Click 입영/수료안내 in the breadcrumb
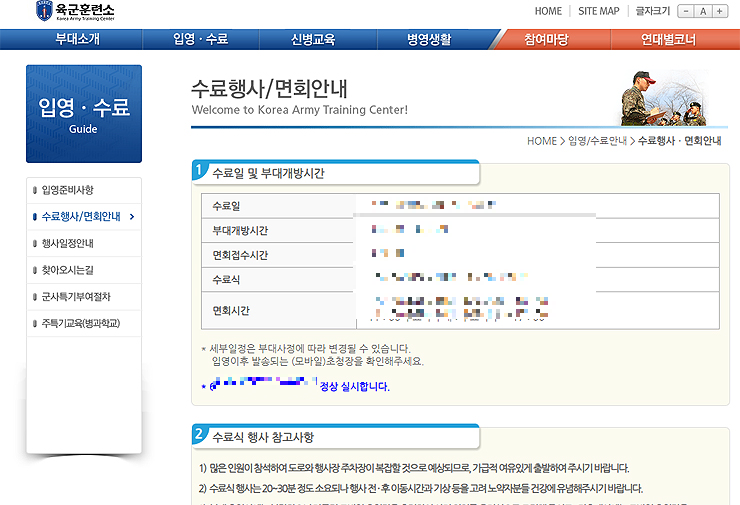This screenshot has height=505, width=740. click(597, 141)
